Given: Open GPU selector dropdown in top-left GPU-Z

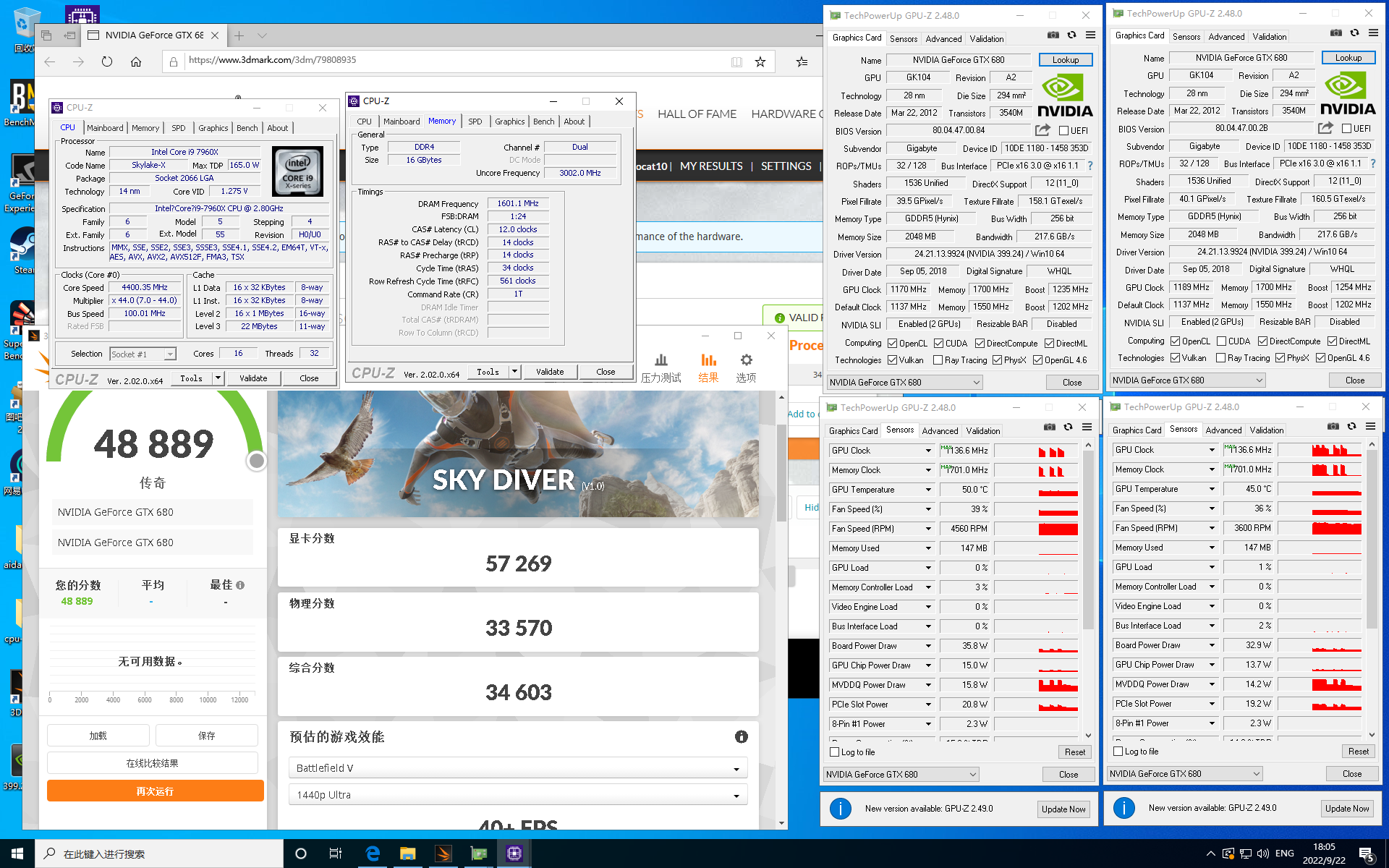Looking at the screenshot, I should click(x=904, y=383).
